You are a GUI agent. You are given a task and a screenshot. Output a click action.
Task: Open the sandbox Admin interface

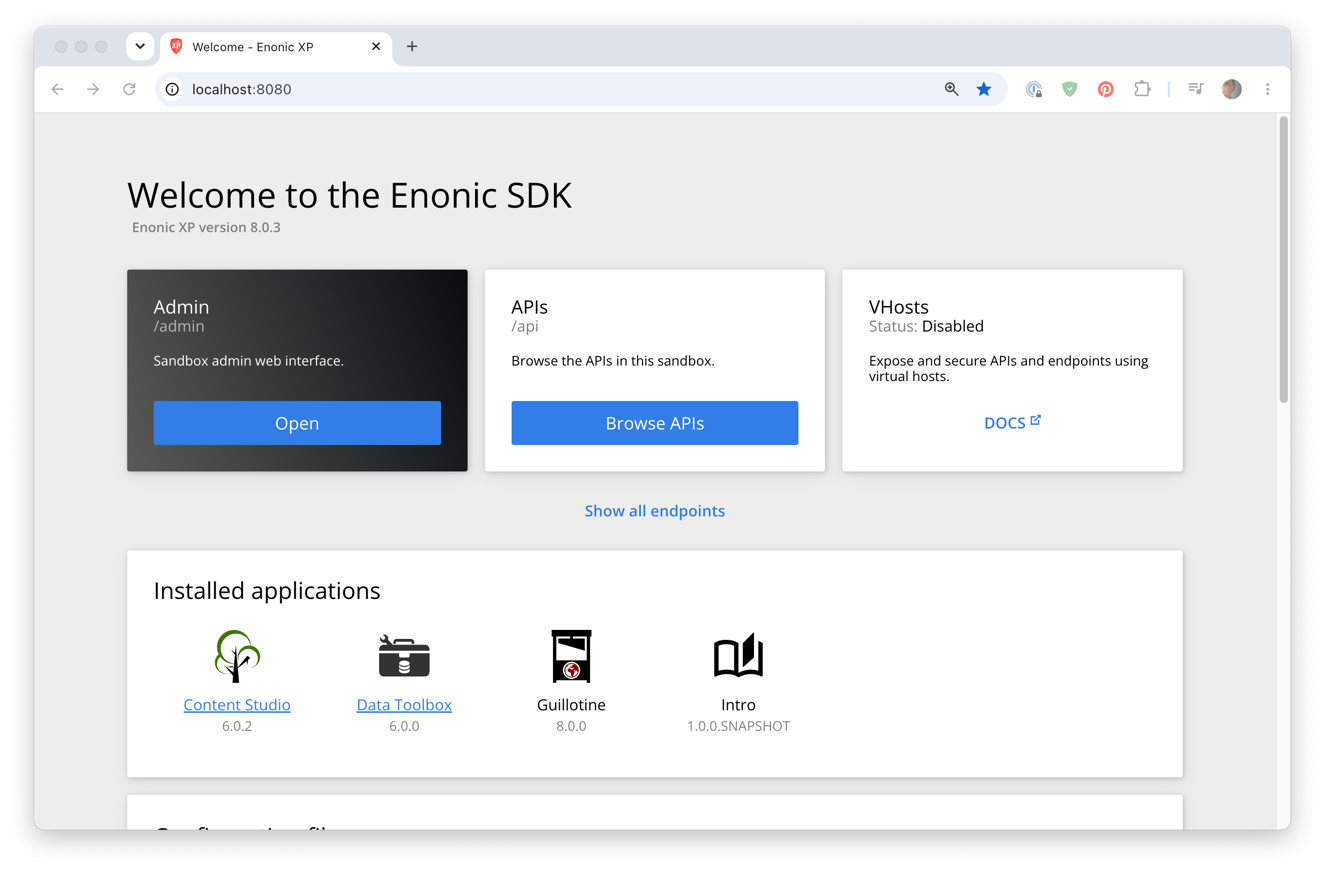pos(297,423)
